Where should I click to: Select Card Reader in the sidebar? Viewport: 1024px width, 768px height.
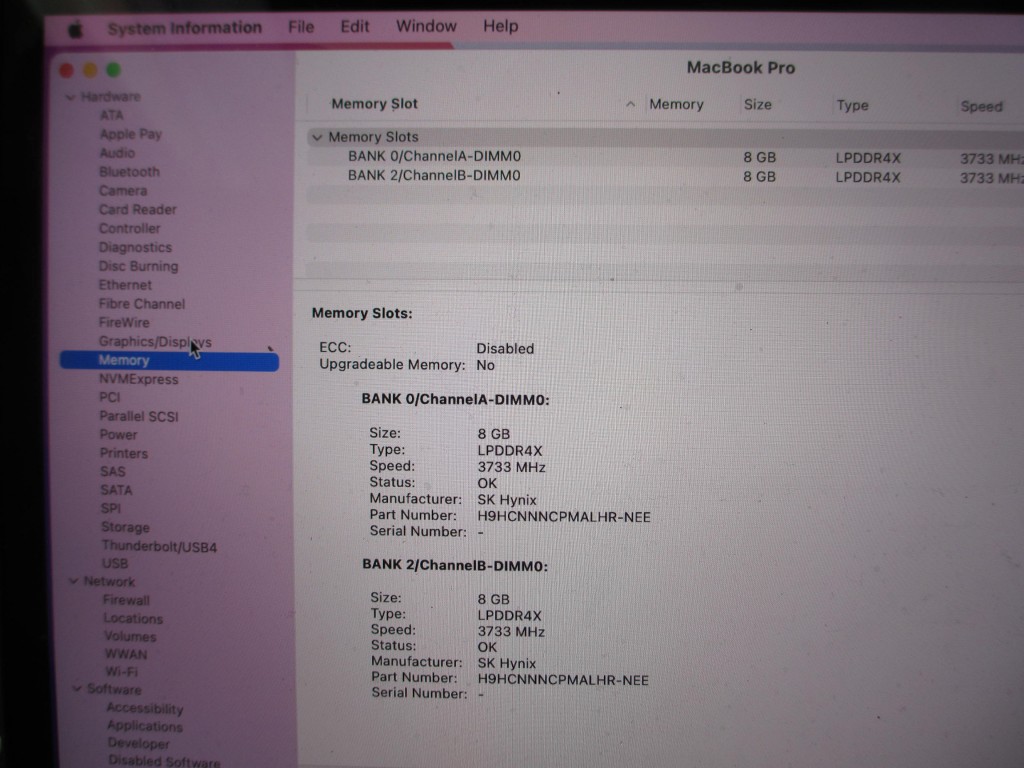[x=138, y=210]
